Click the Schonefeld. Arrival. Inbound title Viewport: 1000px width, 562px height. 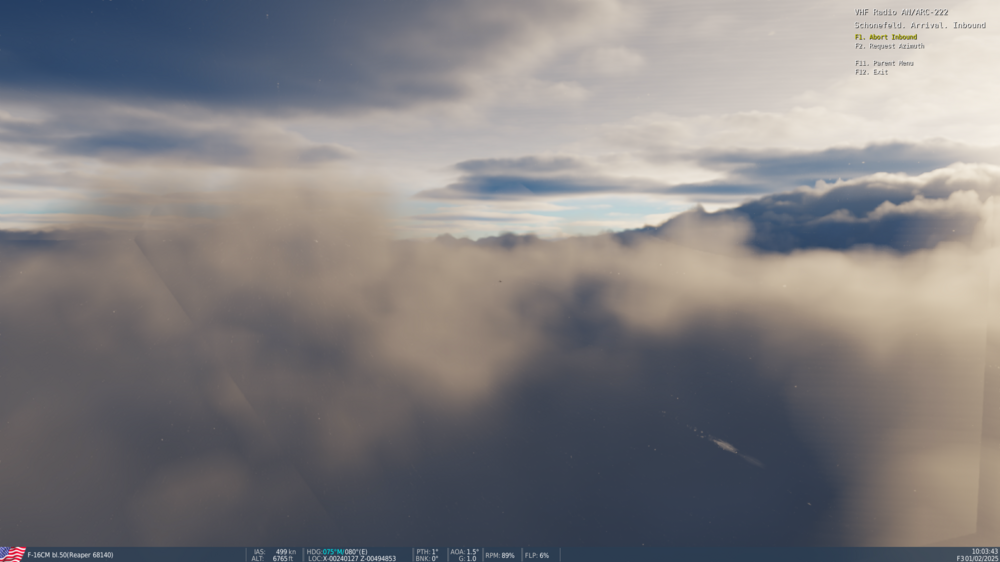920,26
